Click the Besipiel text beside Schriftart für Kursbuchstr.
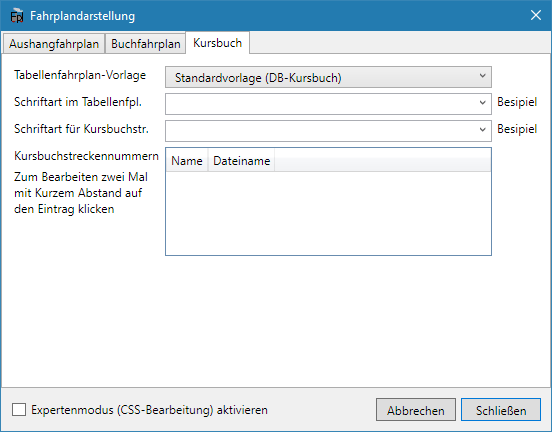 pyautogui.click(x=517, y=129)
